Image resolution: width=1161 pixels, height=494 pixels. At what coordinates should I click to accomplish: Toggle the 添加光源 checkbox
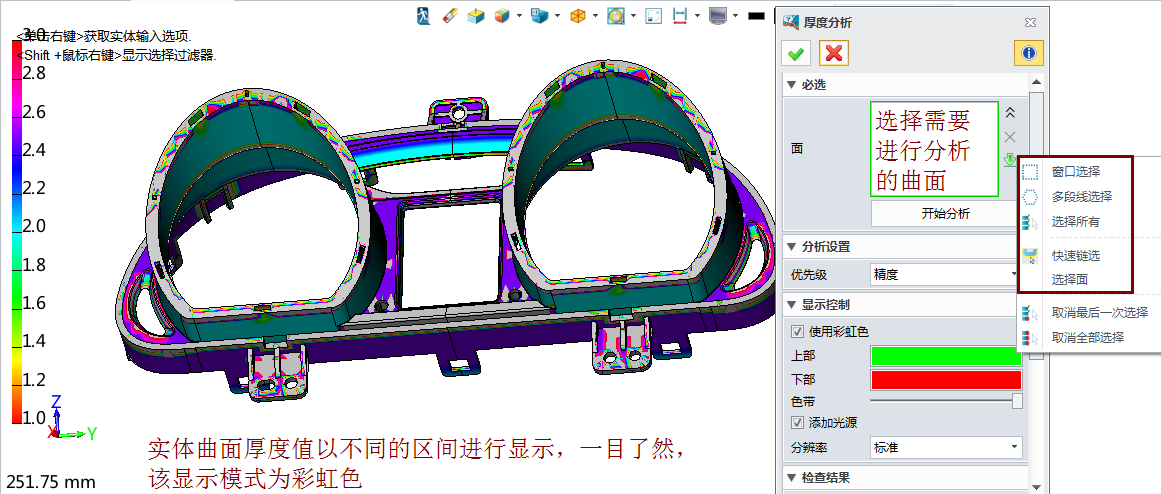tap(797, 423)
